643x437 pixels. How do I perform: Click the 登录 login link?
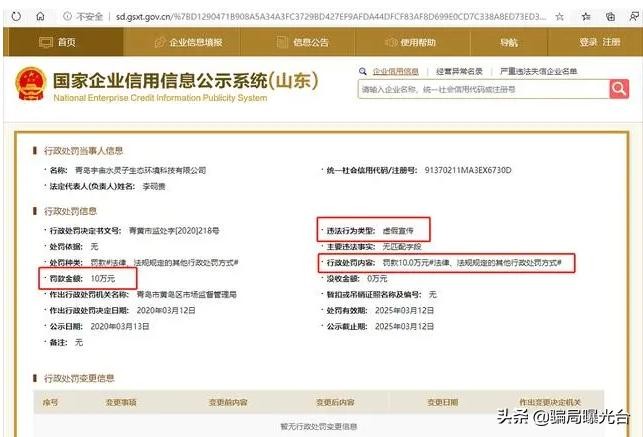(588, 42)
